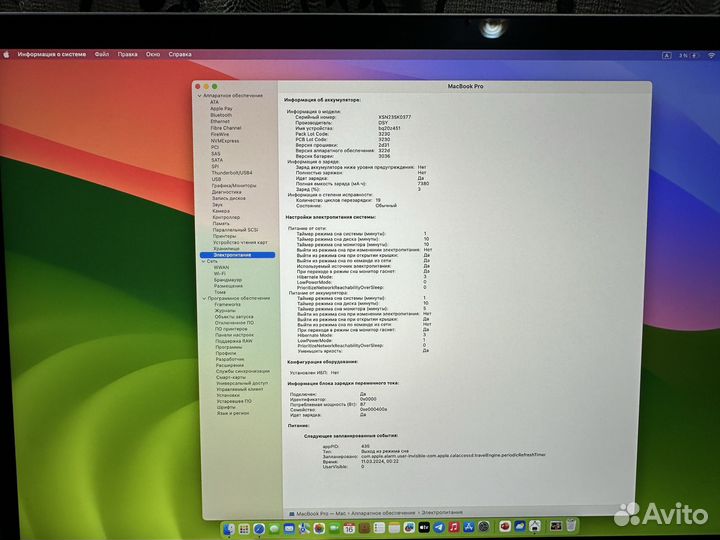Select Fibre Channel in the sidebar

click(226, 128)
